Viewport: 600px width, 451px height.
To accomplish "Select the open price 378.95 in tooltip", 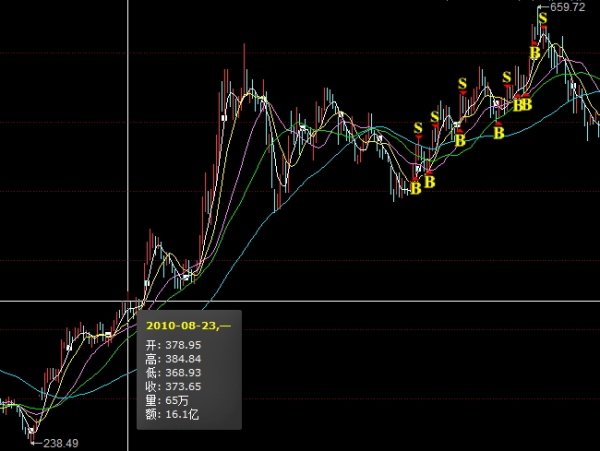I will point(183,345).
